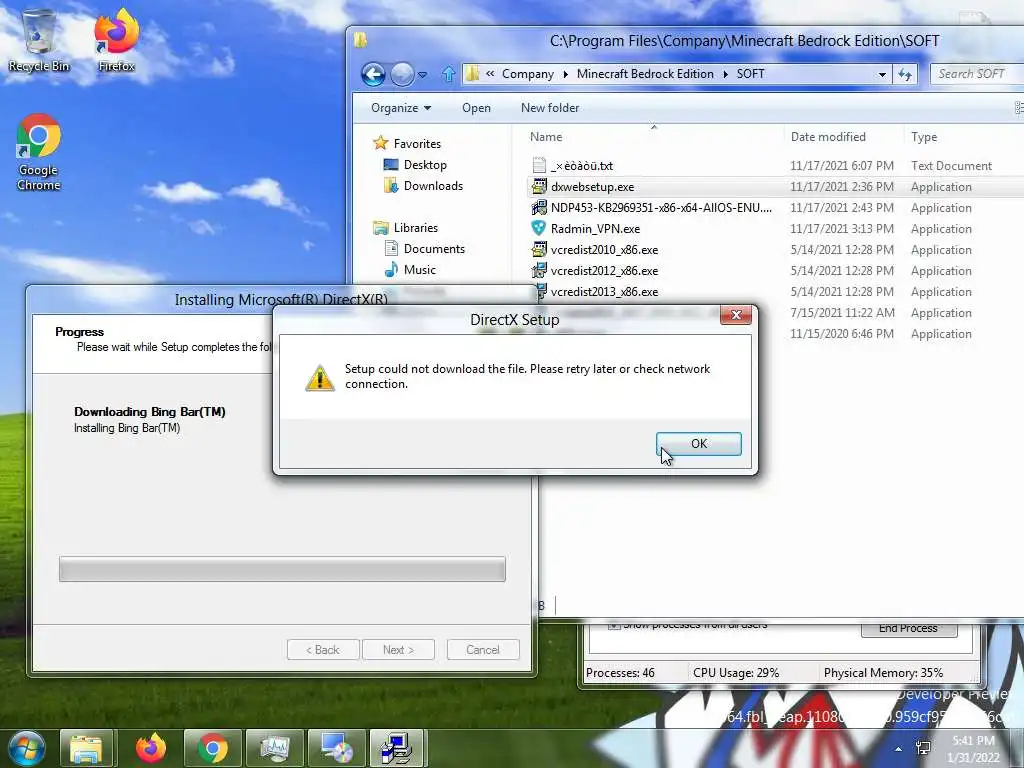Go back in the Explorer window
This screenshot has height=768, width=1024.
pyautogui.click(x=374, y=74)
